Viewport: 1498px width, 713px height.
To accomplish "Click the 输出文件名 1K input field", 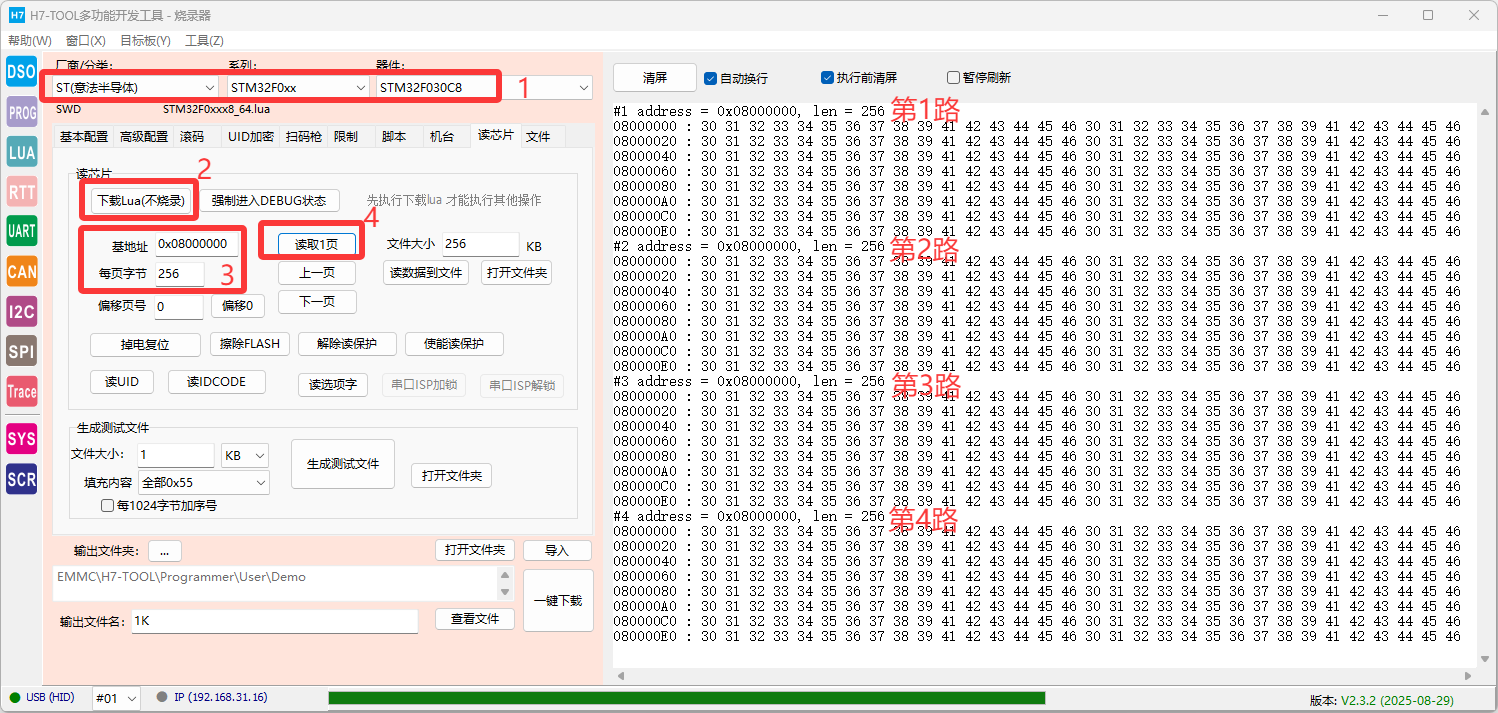I will 274,621.
